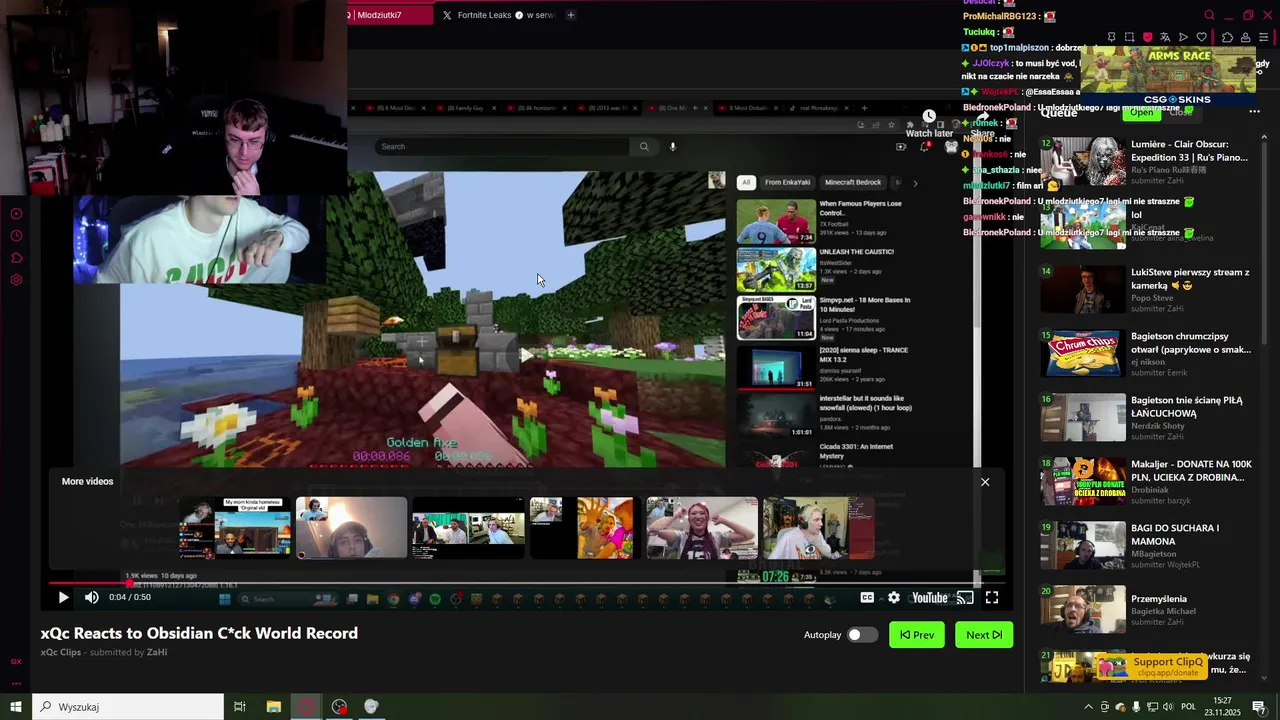Select queue item Bagietson tnie ścianę PIŁĄ
The image size is (1280, 720).
click(x=1147, y=417)
